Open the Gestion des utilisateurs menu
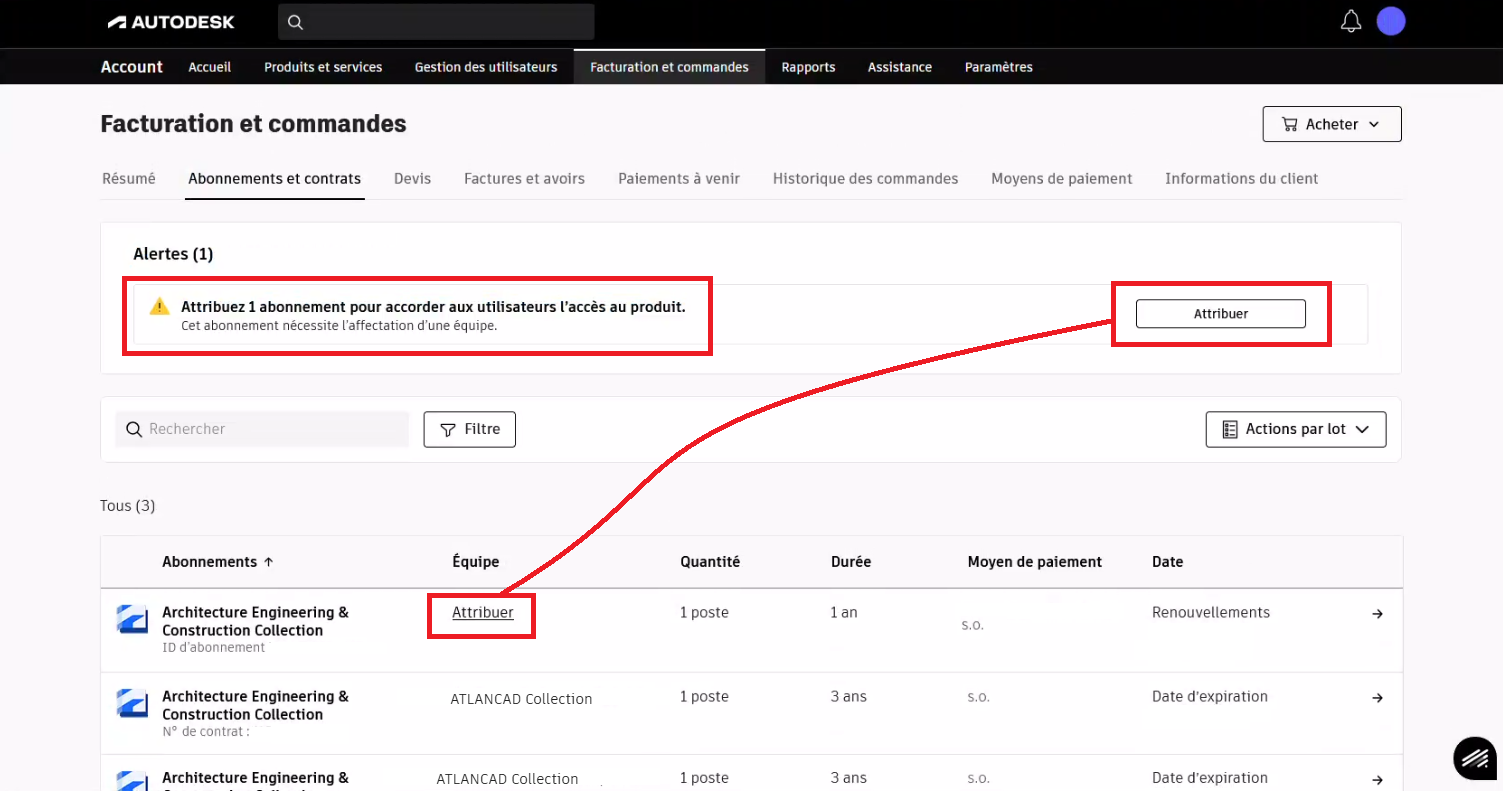 pos(485,67)
